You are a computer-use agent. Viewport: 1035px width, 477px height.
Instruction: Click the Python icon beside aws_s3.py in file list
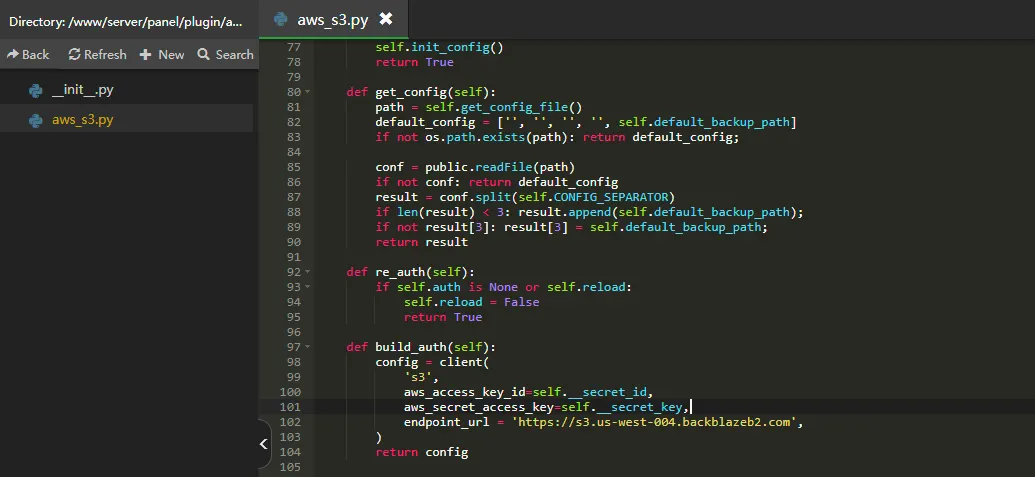[36, 120]
